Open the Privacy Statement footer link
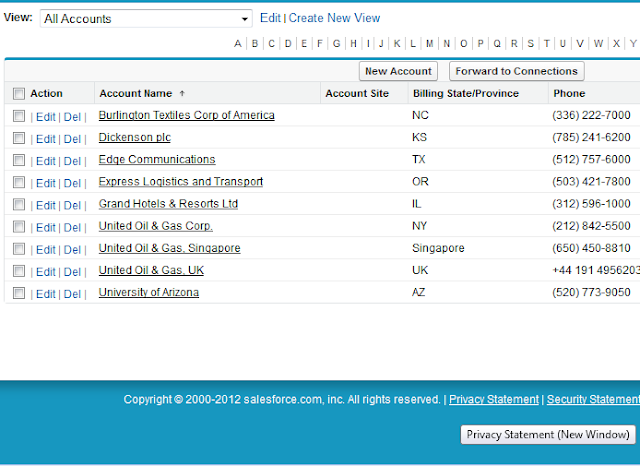Screen dimensions: 640x466 click(493, 399)
